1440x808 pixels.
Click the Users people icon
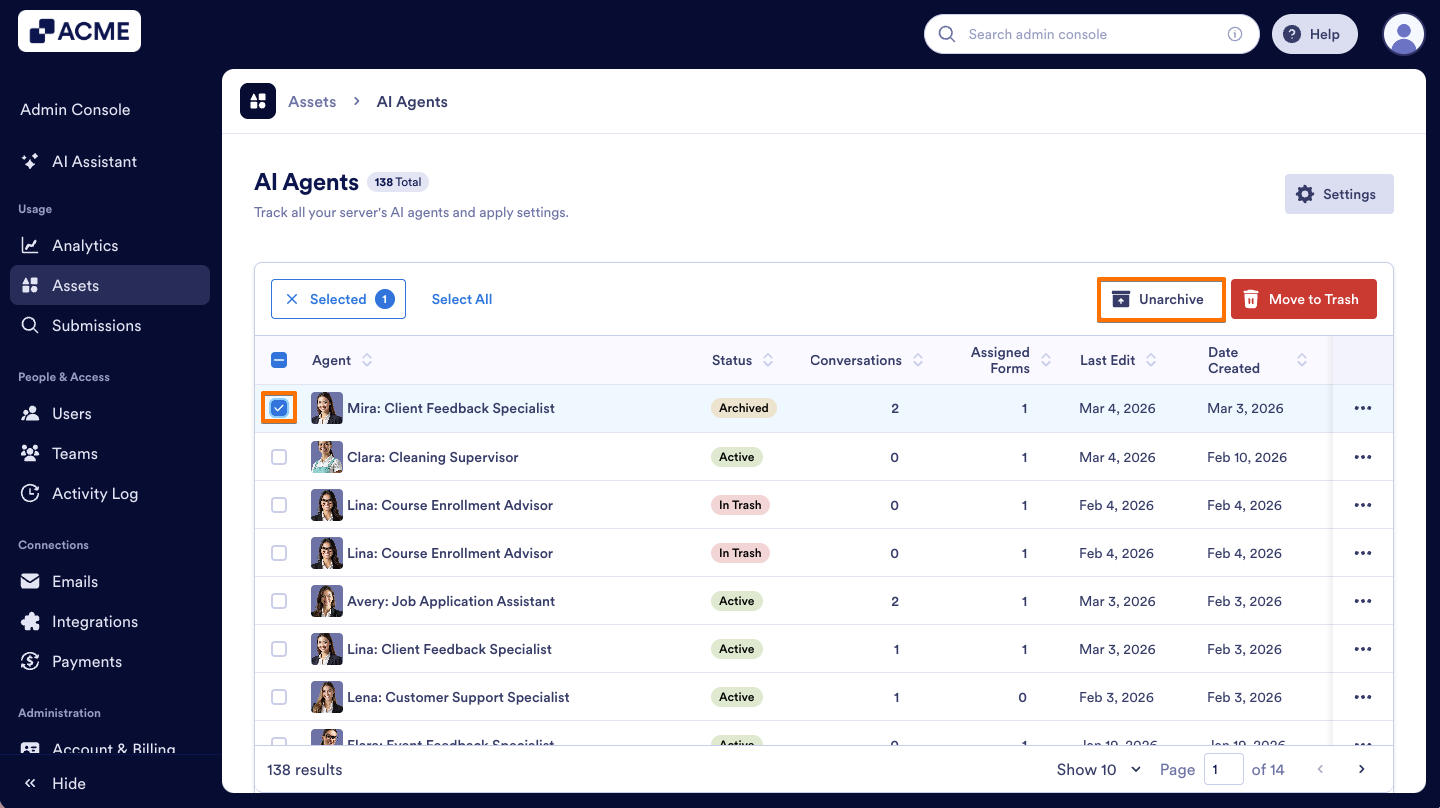coord(31,413)
